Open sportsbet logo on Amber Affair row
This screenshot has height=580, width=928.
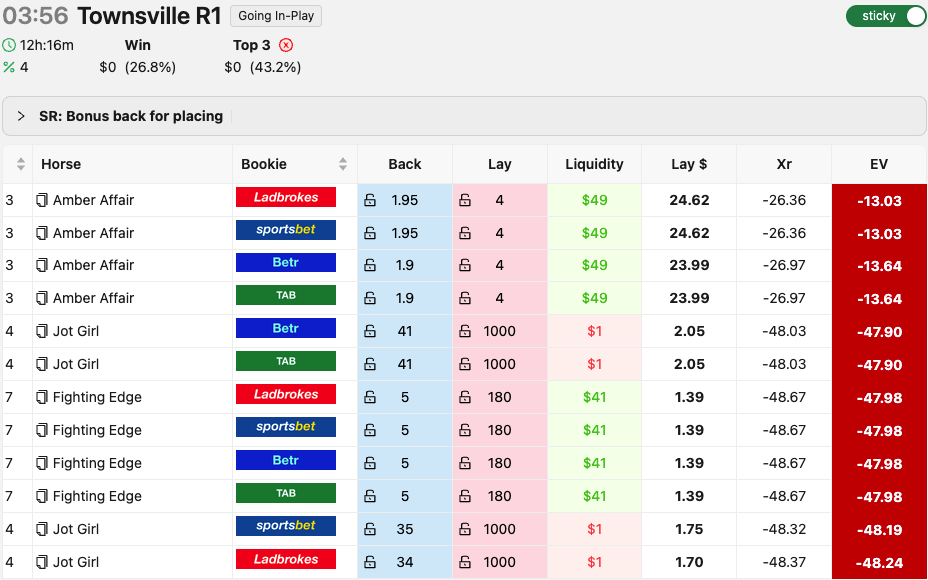(285, 230)
